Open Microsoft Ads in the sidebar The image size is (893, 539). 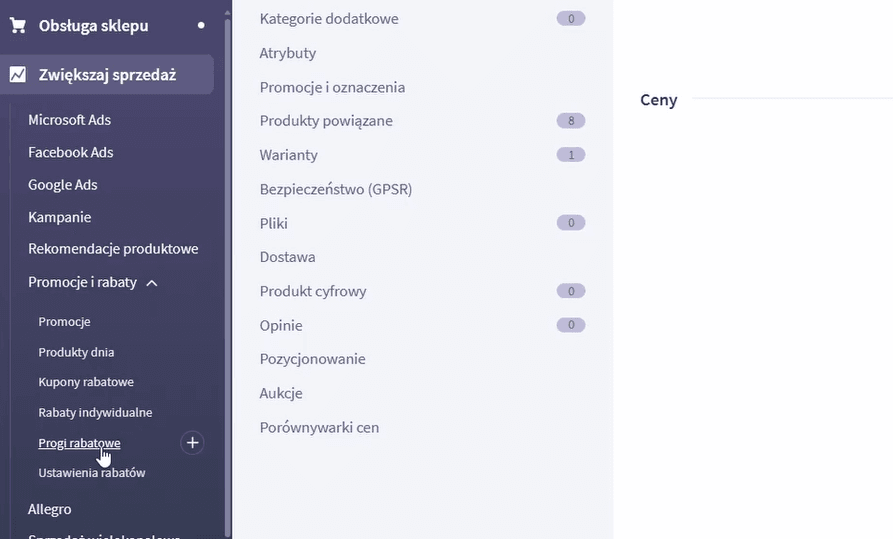click(69, 120)
